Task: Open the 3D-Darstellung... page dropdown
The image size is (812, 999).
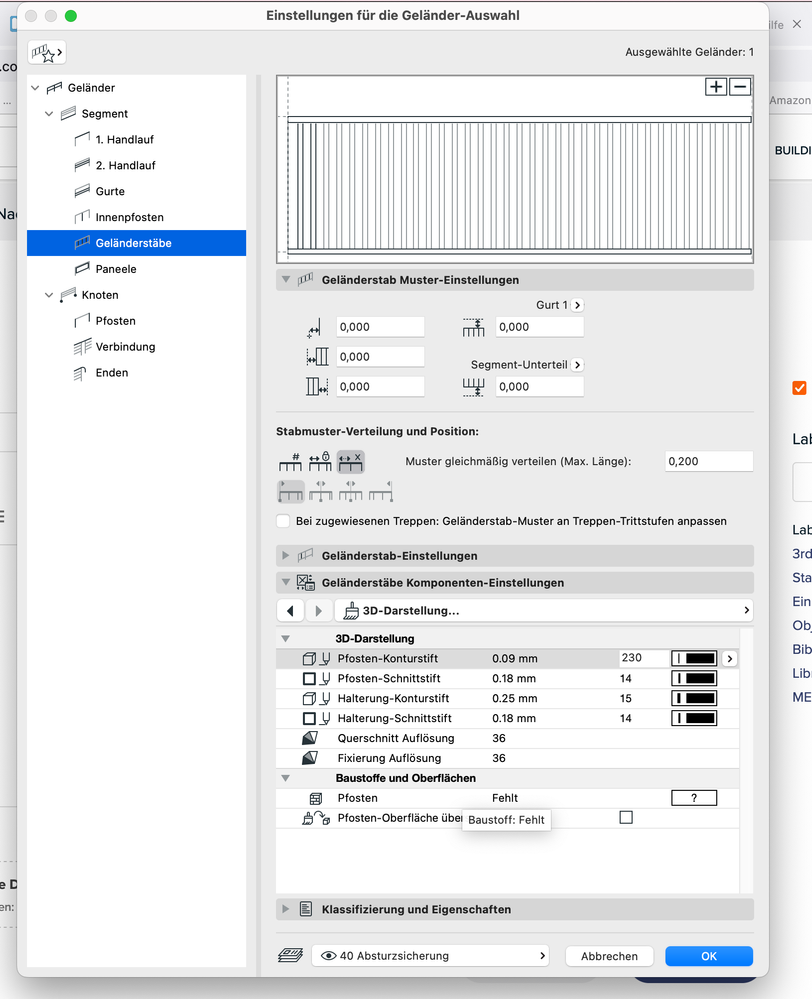Action: click(x=544, y=610)
